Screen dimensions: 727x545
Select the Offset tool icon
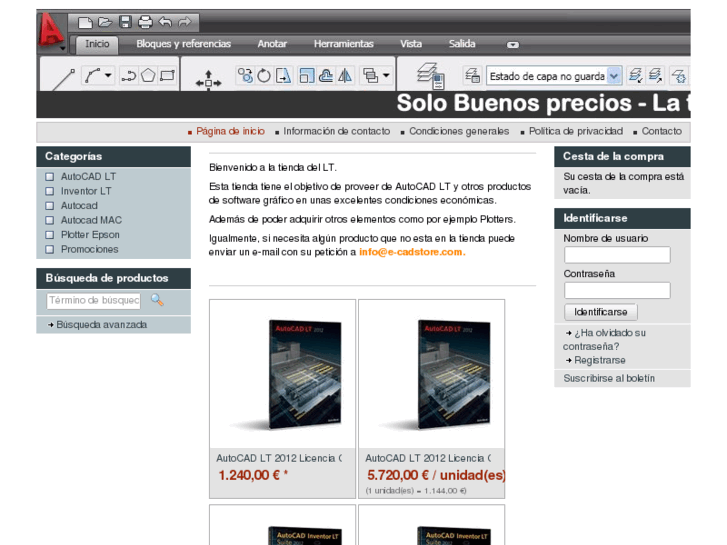(325, 75)
